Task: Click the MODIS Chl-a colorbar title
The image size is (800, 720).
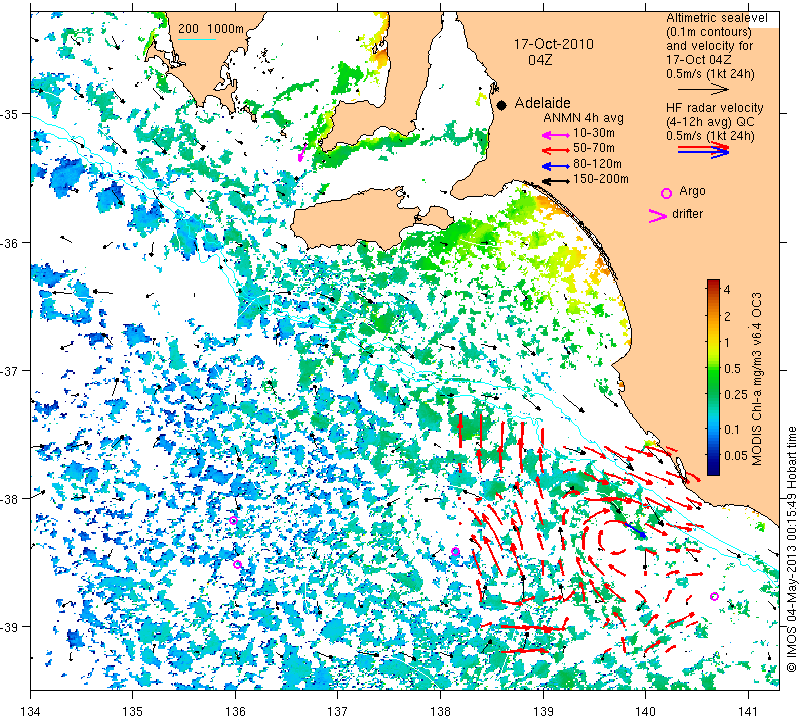Action: click(x=757, y=379)
